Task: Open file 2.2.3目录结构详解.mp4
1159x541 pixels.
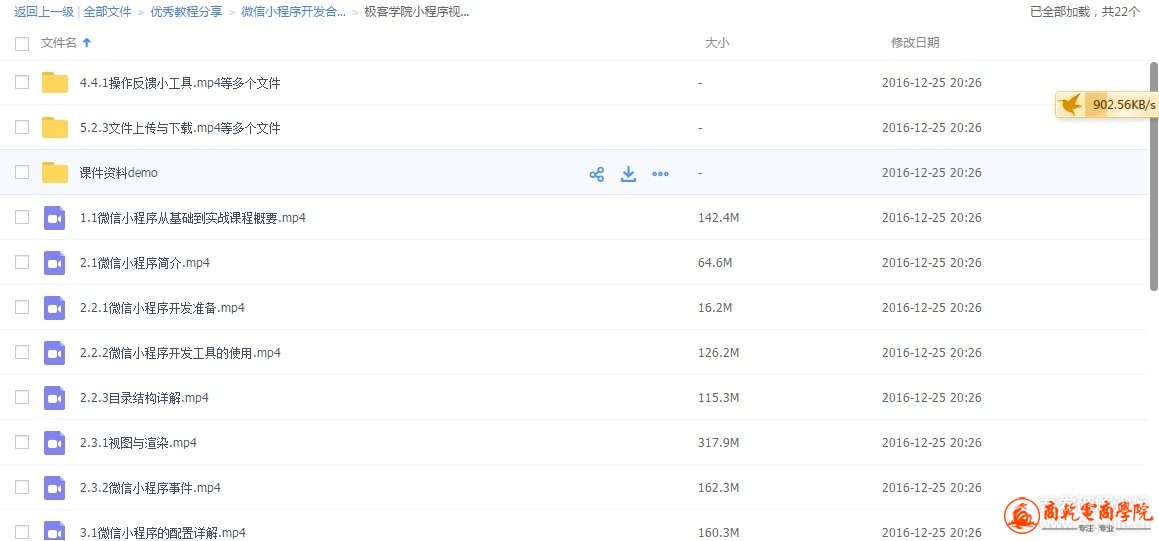Action: (x=144, y=398)
